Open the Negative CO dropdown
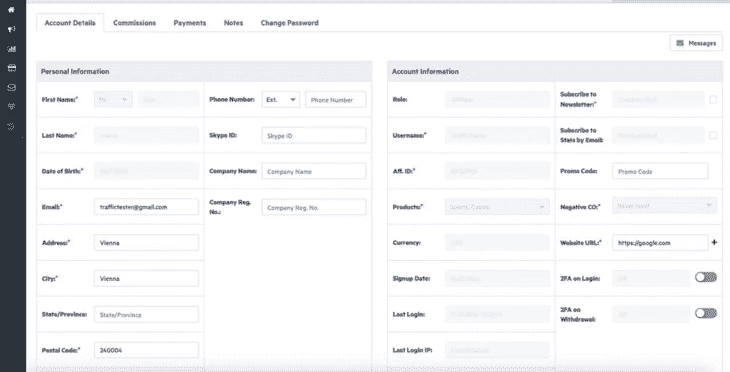The width and height of the screenshot is (730, 372). point(665,205)
